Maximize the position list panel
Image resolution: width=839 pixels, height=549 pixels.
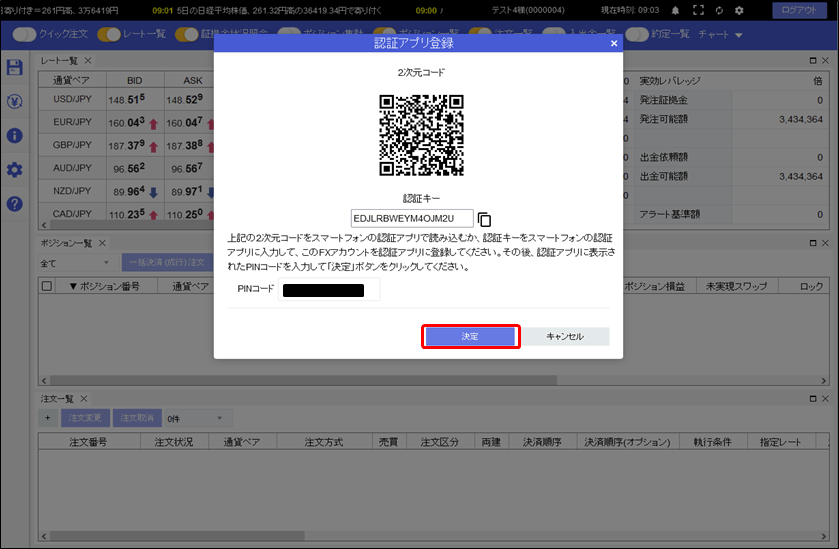pyautogui.click(x=813, y=243)
